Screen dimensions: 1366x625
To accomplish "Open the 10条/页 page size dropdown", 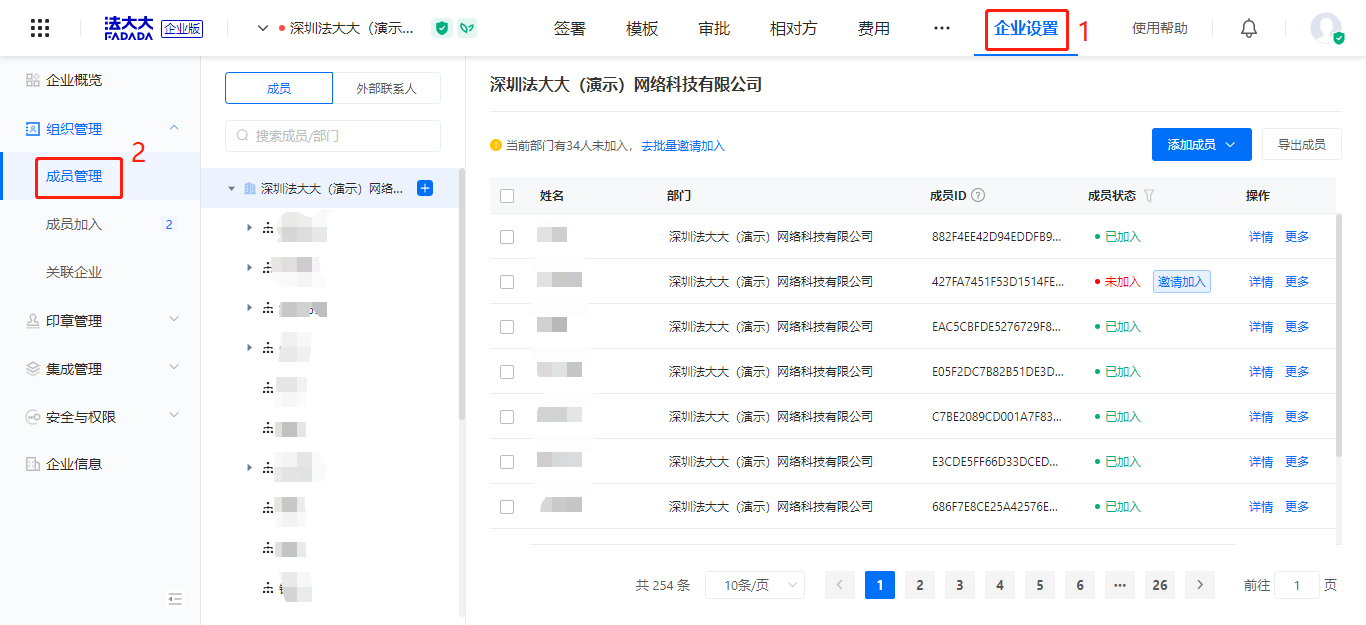I will [x=755, y=585].
